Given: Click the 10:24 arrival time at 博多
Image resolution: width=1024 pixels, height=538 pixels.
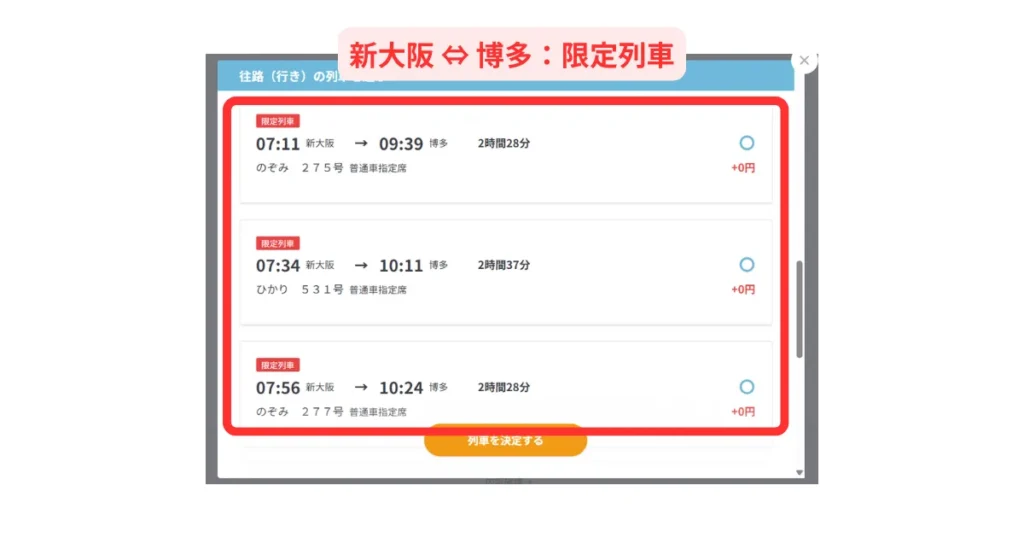Looking at the screenshot, I should pos(401,388).
